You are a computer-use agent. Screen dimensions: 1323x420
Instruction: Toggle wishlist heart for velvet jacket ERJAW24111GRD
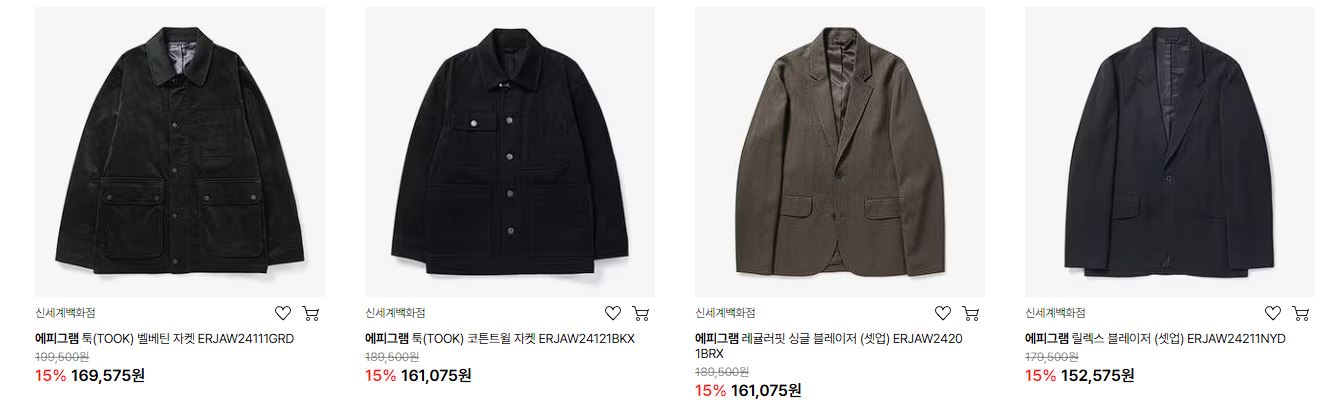283,313
